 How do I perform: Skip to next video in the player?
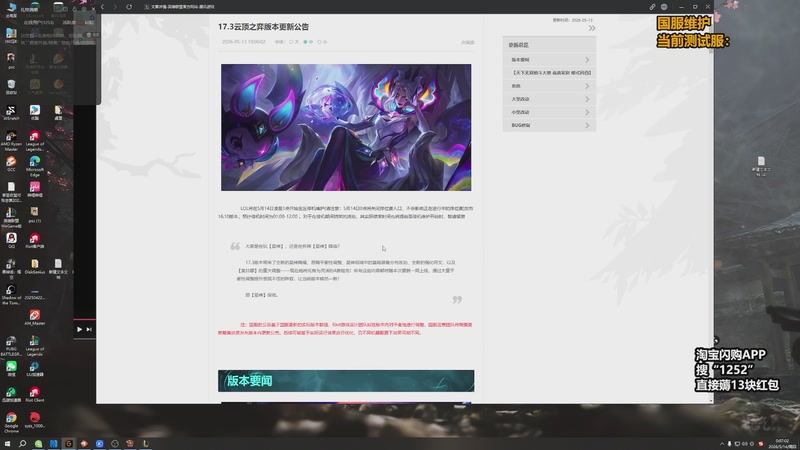(89, 330)
